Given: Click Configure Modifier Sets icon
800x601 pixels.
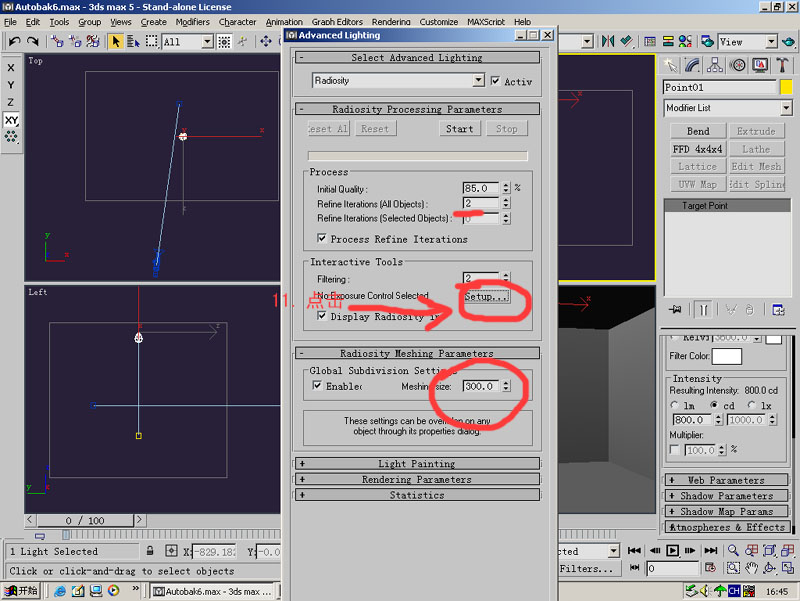Looking at the screenshot, I should click(x=778, y=310).
